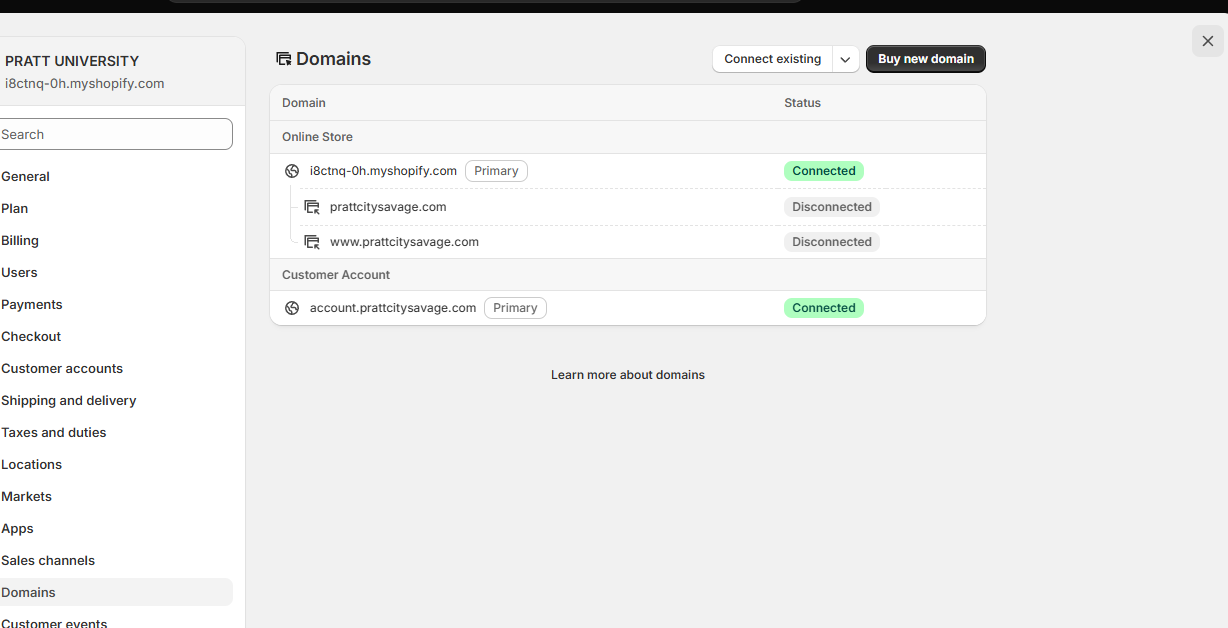Focus the settings Search field
The height and width of the screenshot is (628, 1228).
point(116,134)
